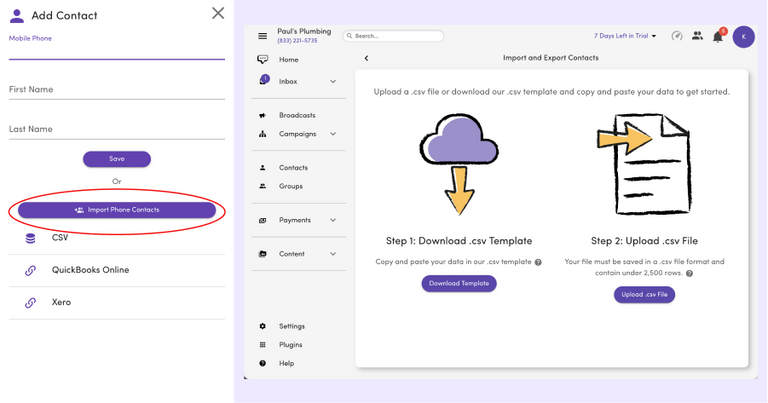Viewport: 768px width, 403px height.
Task: Click the Home speech bubble icon
Action: (263, 60)
